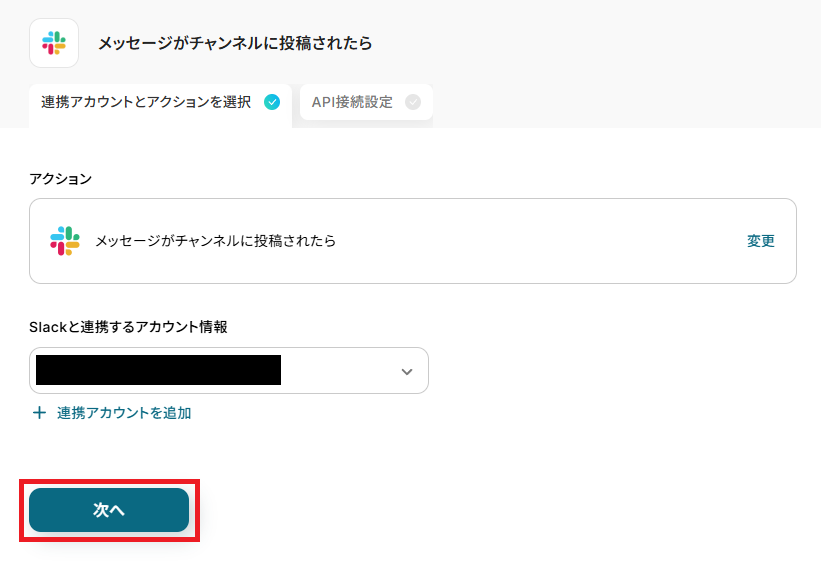Image resolution: width=821 pixels, height=570 pixels.
Task: Open the Slack account selection combo box
Action: tap(340, 371)
